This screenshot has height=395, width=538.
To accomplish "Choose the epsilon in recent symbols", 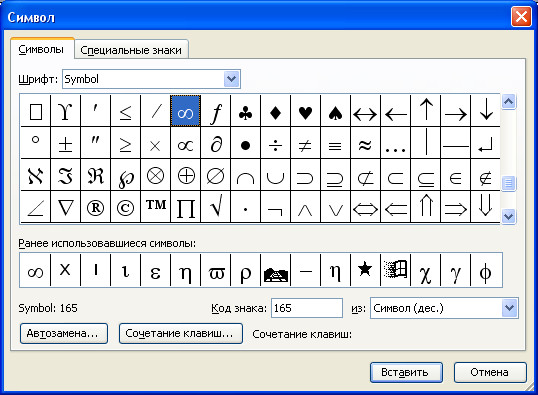I will pyautogui.click(x=155, y=270).
